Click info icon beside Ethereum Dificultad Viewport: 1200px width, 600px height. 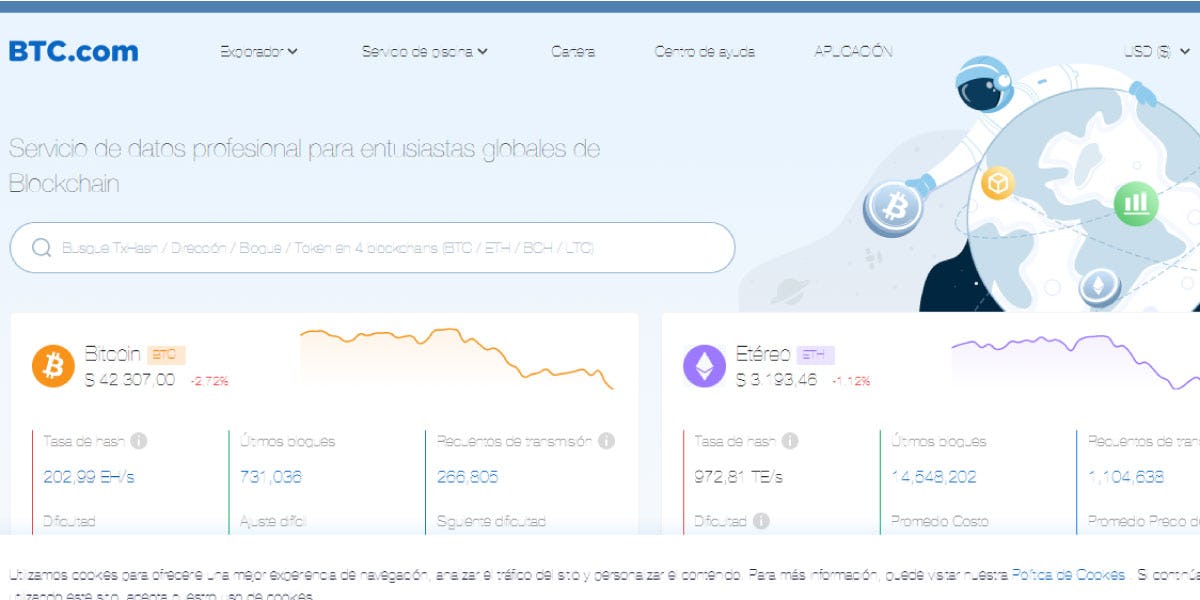tap(761, 521)
